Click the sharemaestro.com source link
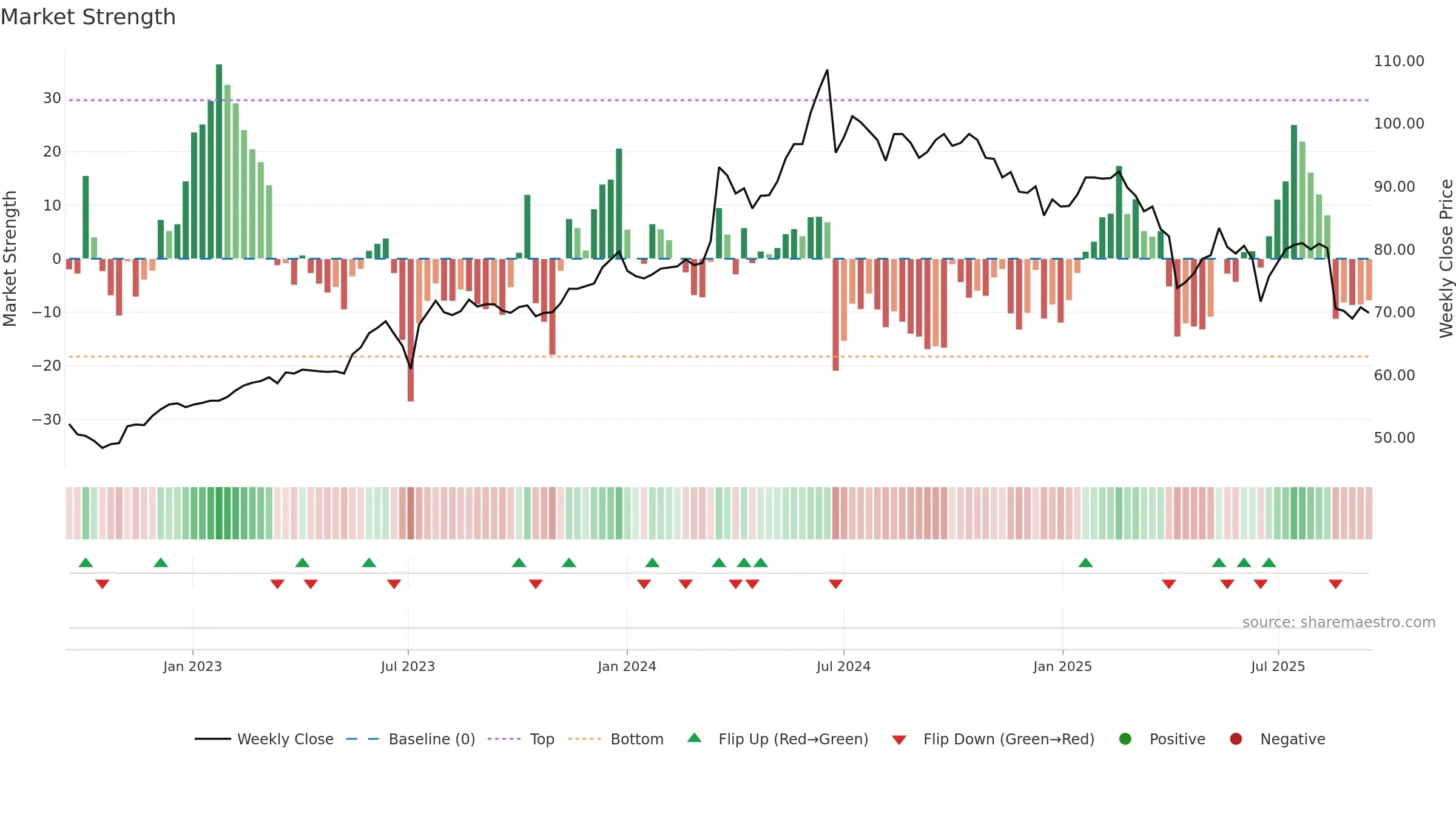Viewport: 1456px width, 819px height. point(1339,622)
